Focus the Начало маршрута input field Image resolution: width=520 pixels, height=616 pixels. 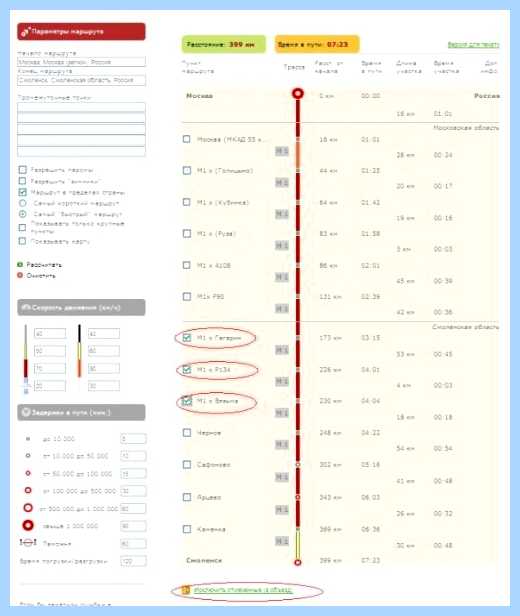[x=81, y=62]
